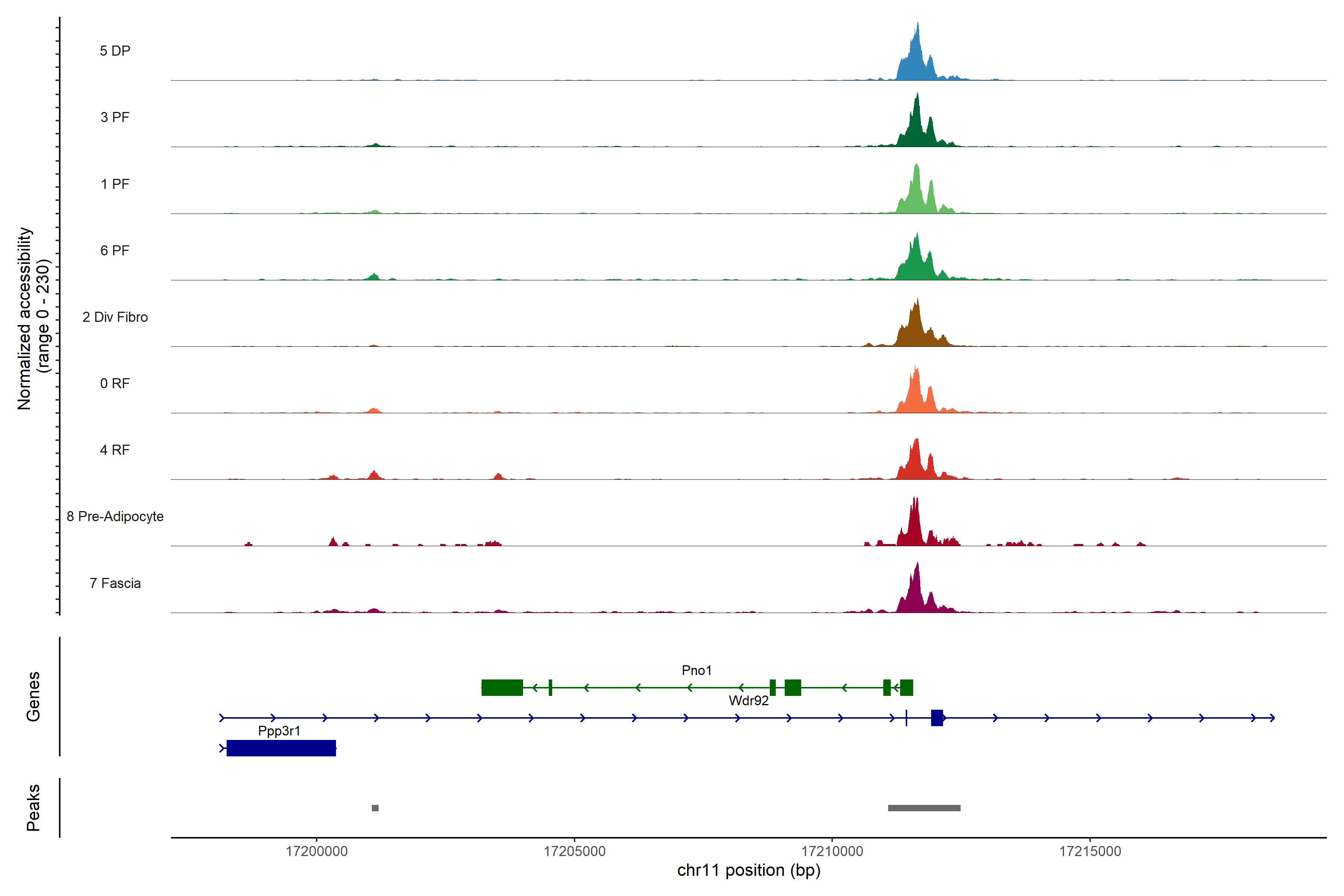
Task: Click the 3 PF track label
Action: click(x=115, y=117)
